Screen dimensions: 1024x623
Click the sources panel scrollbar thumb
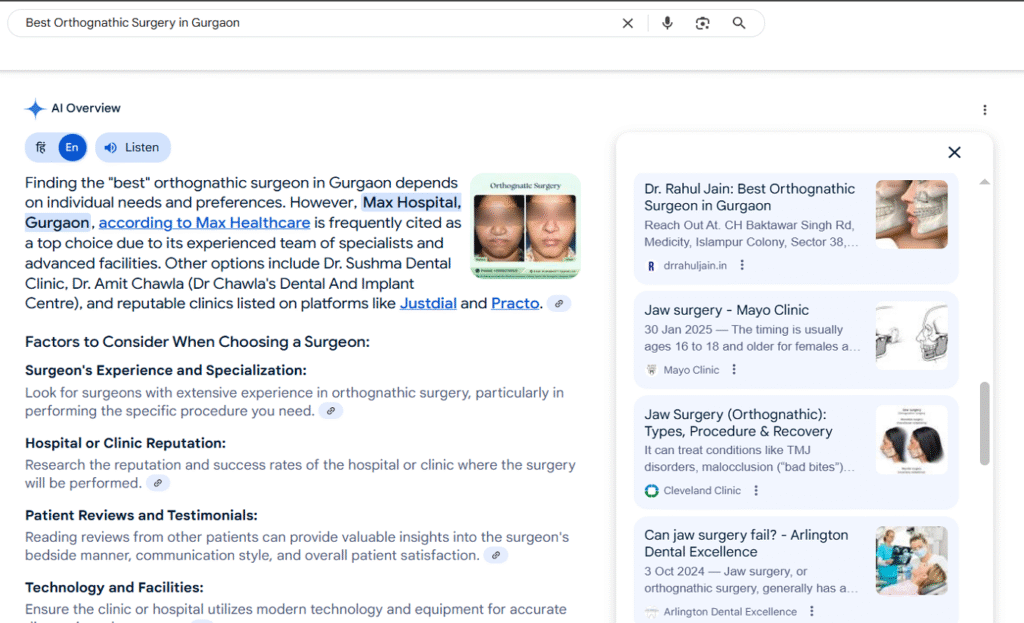pyautogui.click(x=984, y=423)
